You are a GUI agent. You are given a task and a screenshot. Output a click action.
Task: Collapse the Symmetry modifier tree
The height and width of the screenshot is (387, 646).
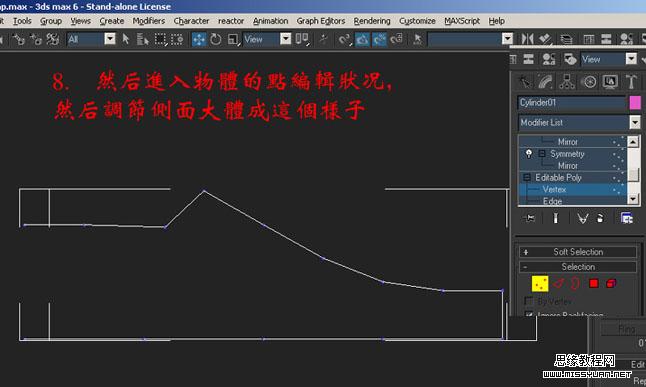pyautogui.click(x=542, y=154)
